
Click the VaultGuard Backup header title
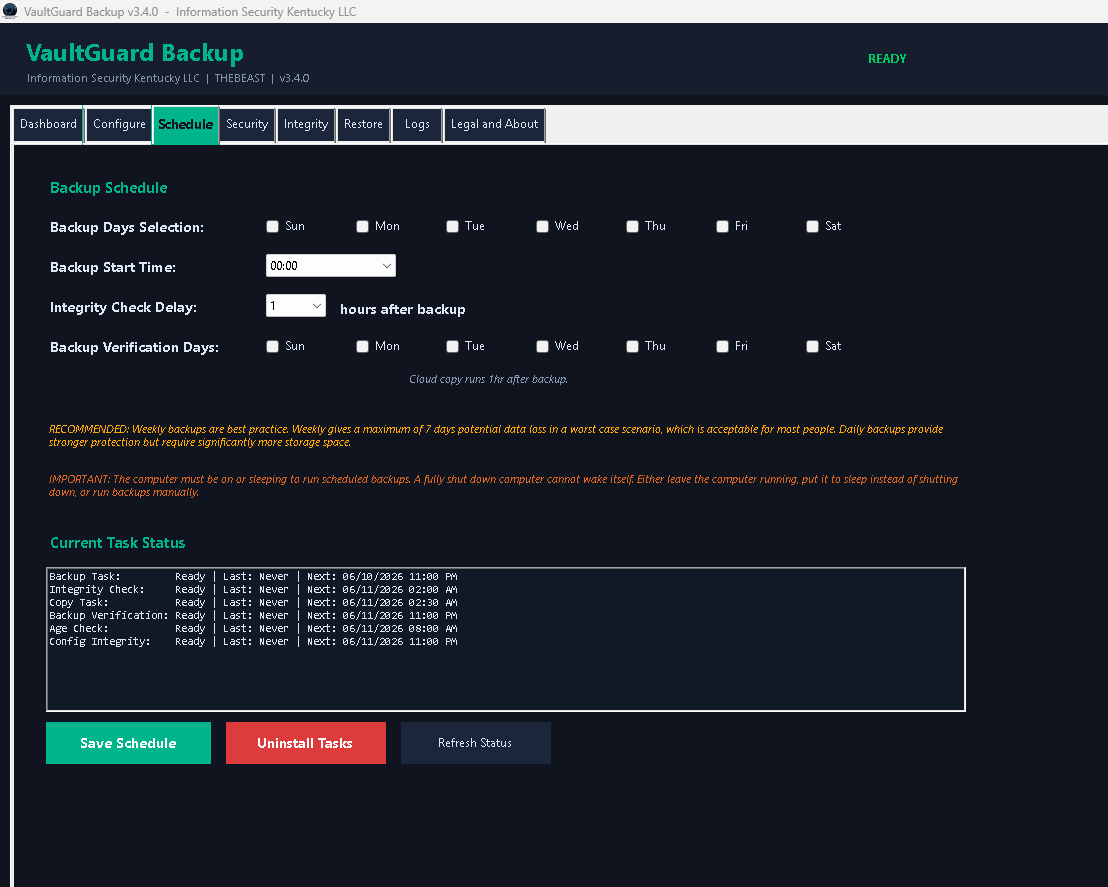[x=135, y=53]
